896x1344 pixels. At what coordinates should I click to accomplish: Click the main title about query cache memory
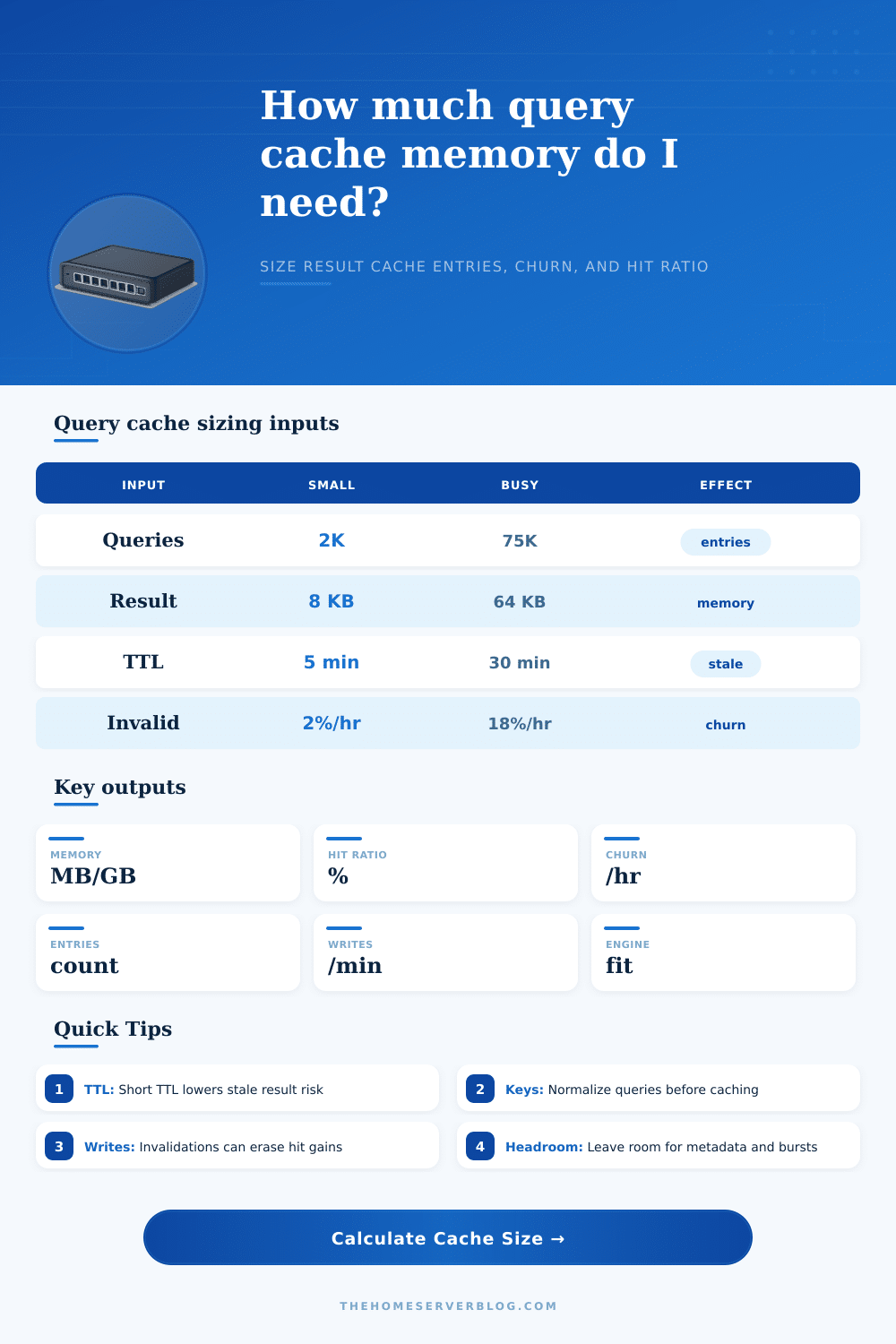(470, 153)
